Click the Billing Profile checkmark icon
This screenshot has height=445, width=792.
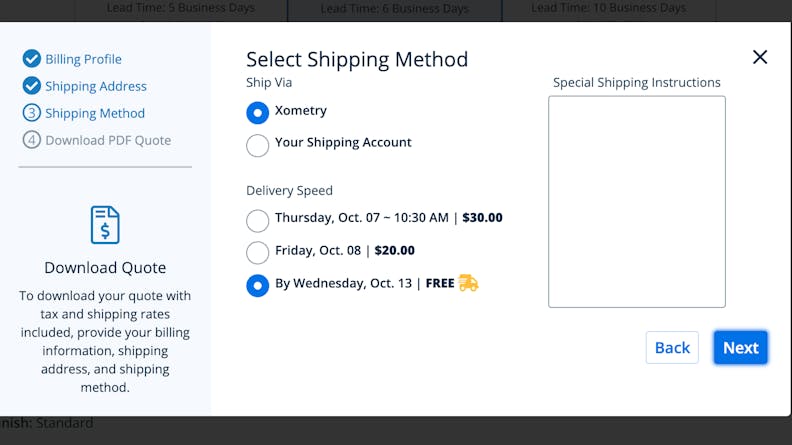(31, 59)
